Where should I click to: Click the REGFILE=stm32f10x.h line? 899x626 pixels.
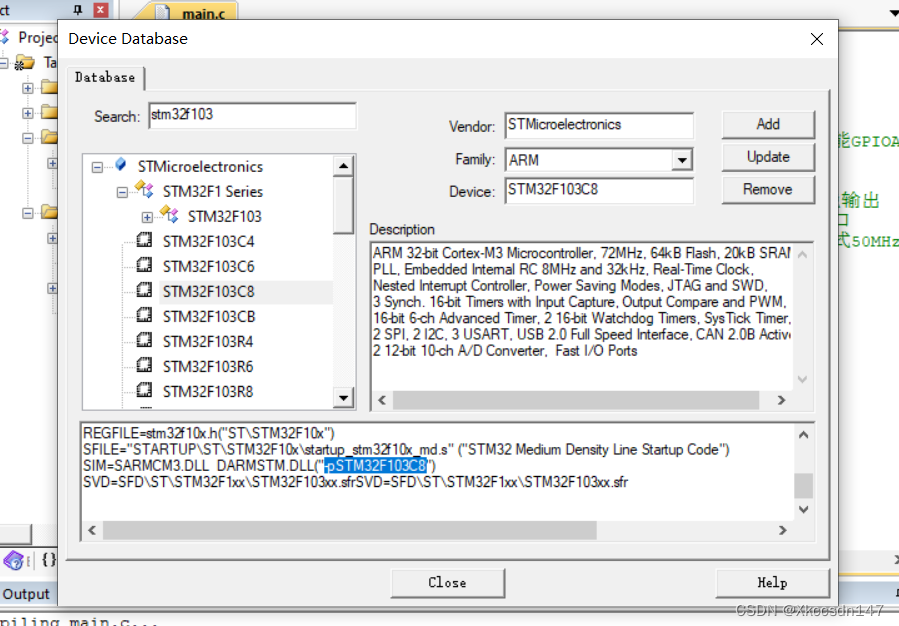click(x=209, y=433)
